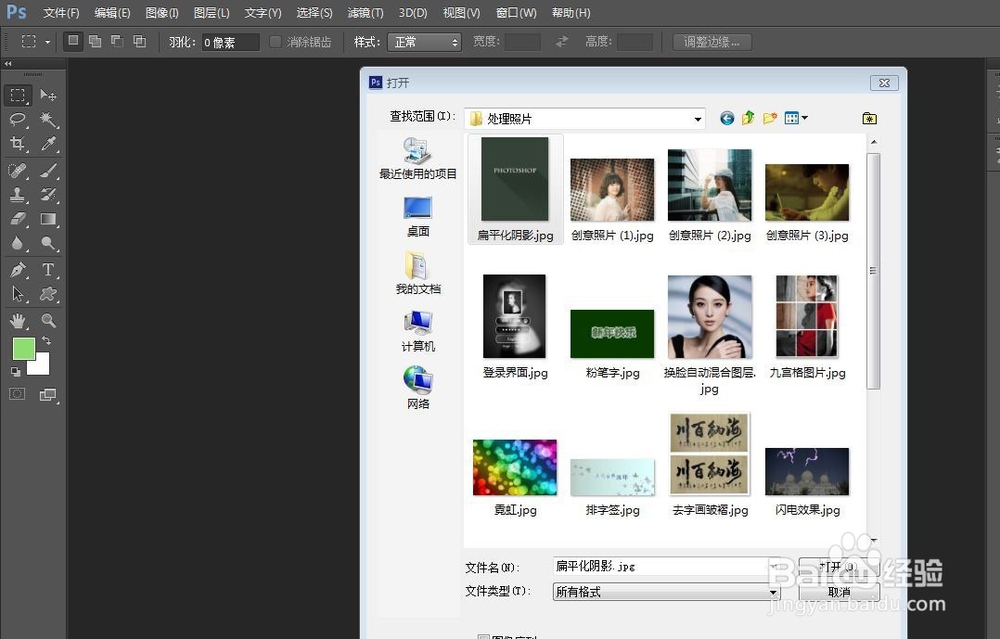1000x639 pixels.
Task: Choose the Brush tool
Action: pos(49,169)
